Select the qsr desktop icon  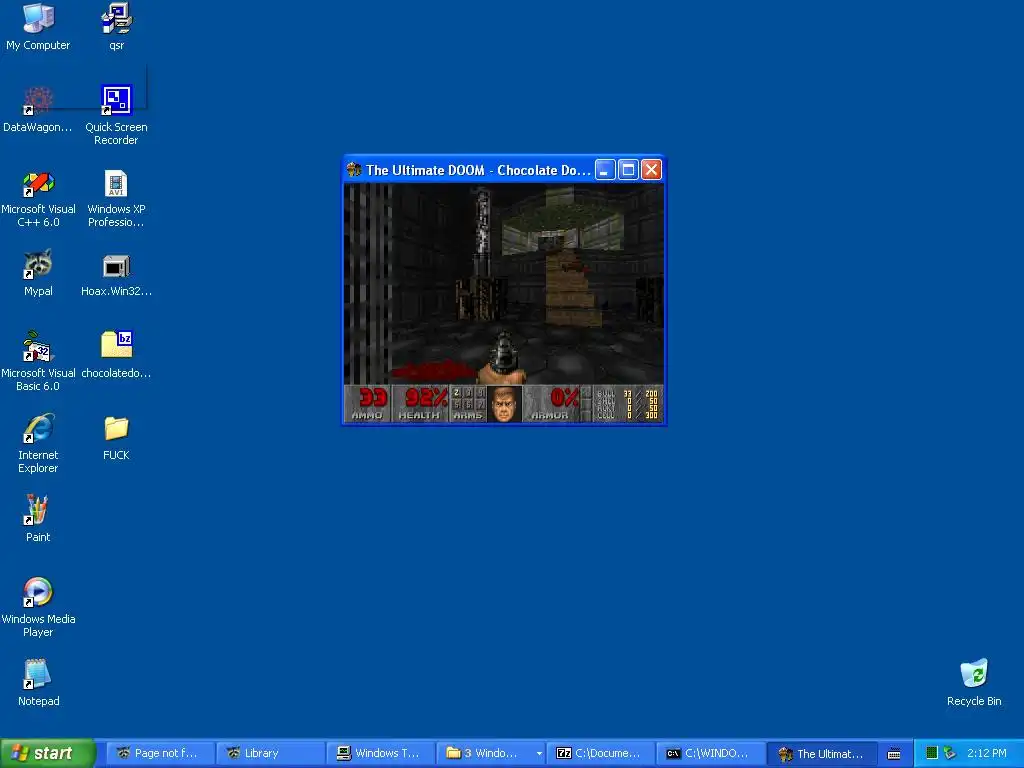[x=116, y=26]
